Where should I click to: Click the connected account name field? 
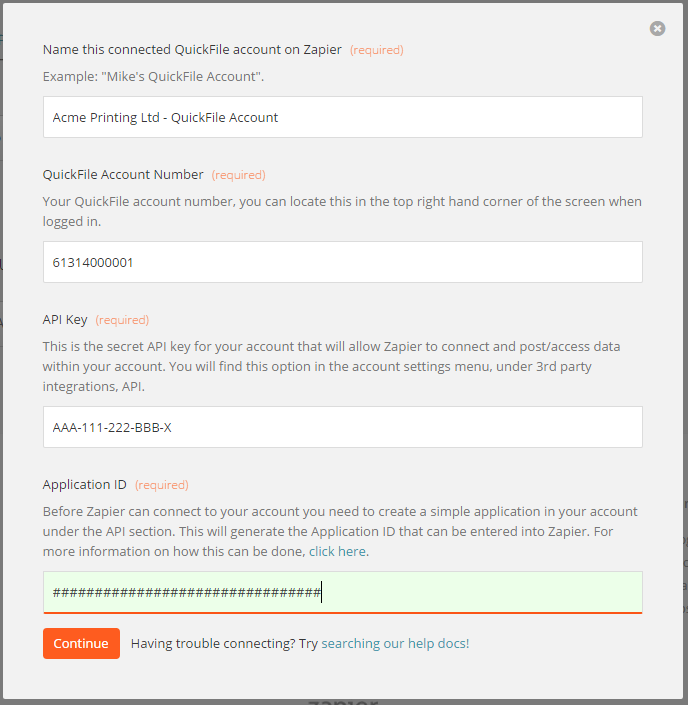(342, 117)
